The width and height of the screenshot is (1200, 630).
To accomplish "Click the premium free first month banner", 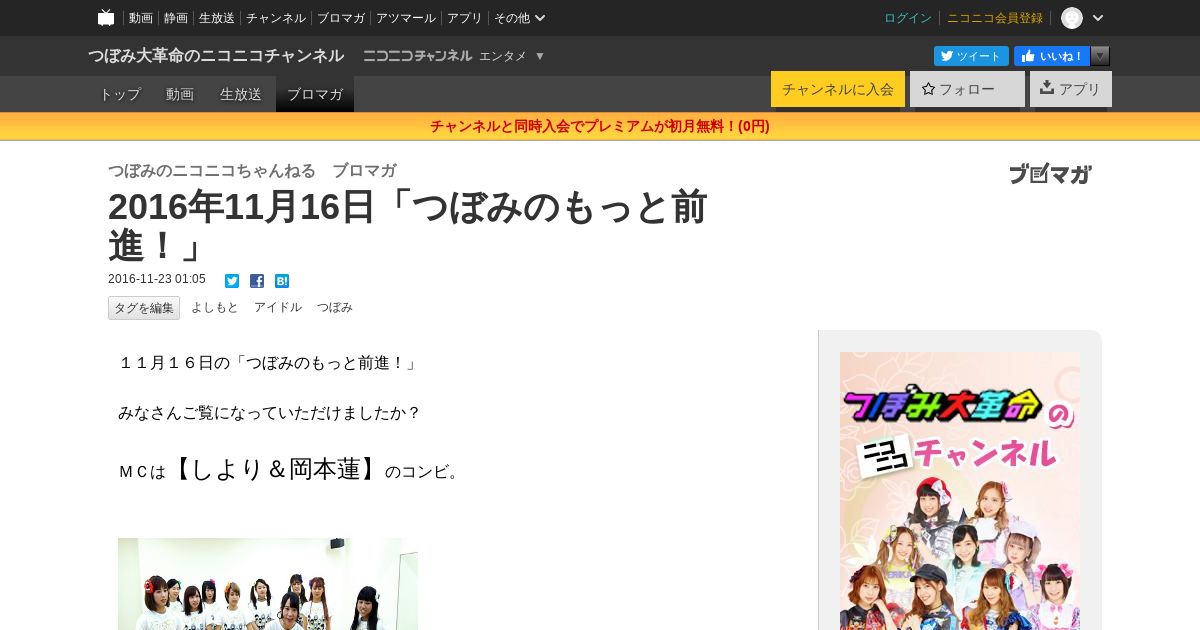I will click(x=600, y=126).
